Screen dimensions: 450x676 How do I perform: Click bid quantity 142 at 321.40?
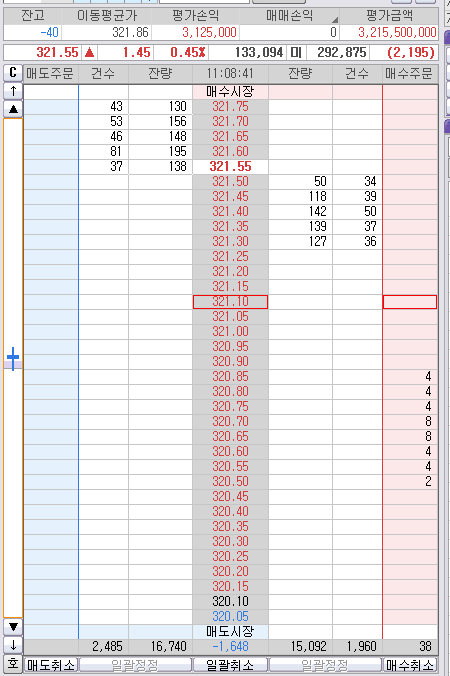300,212
